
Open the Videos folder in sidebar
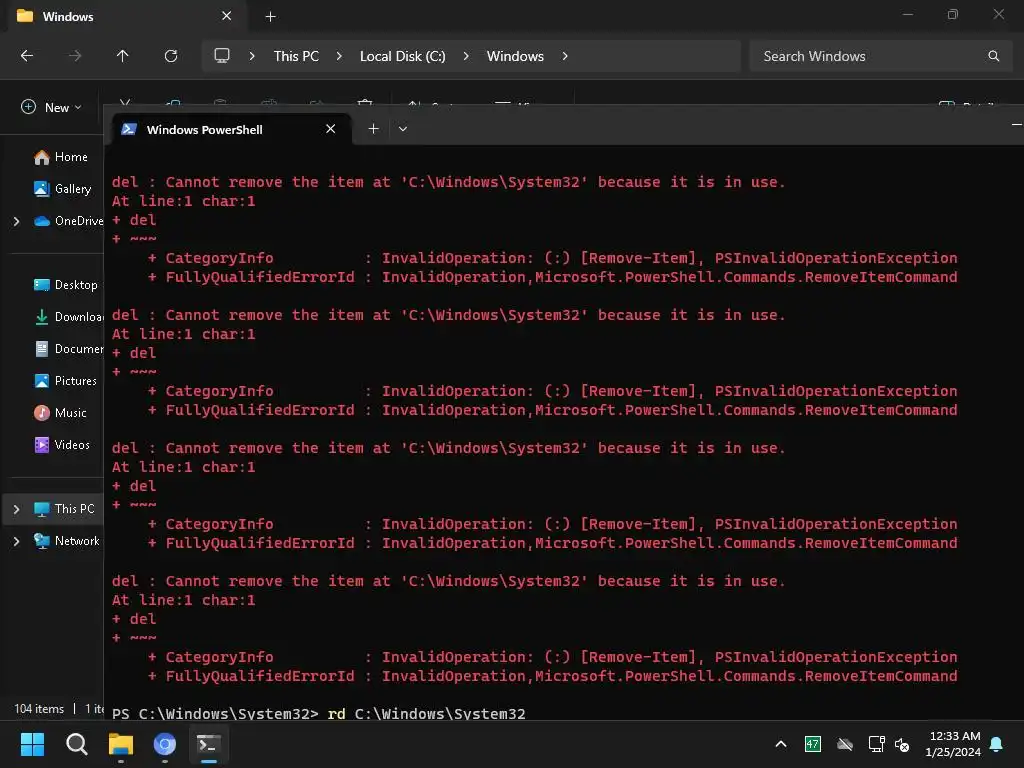(x=63, y=445)
